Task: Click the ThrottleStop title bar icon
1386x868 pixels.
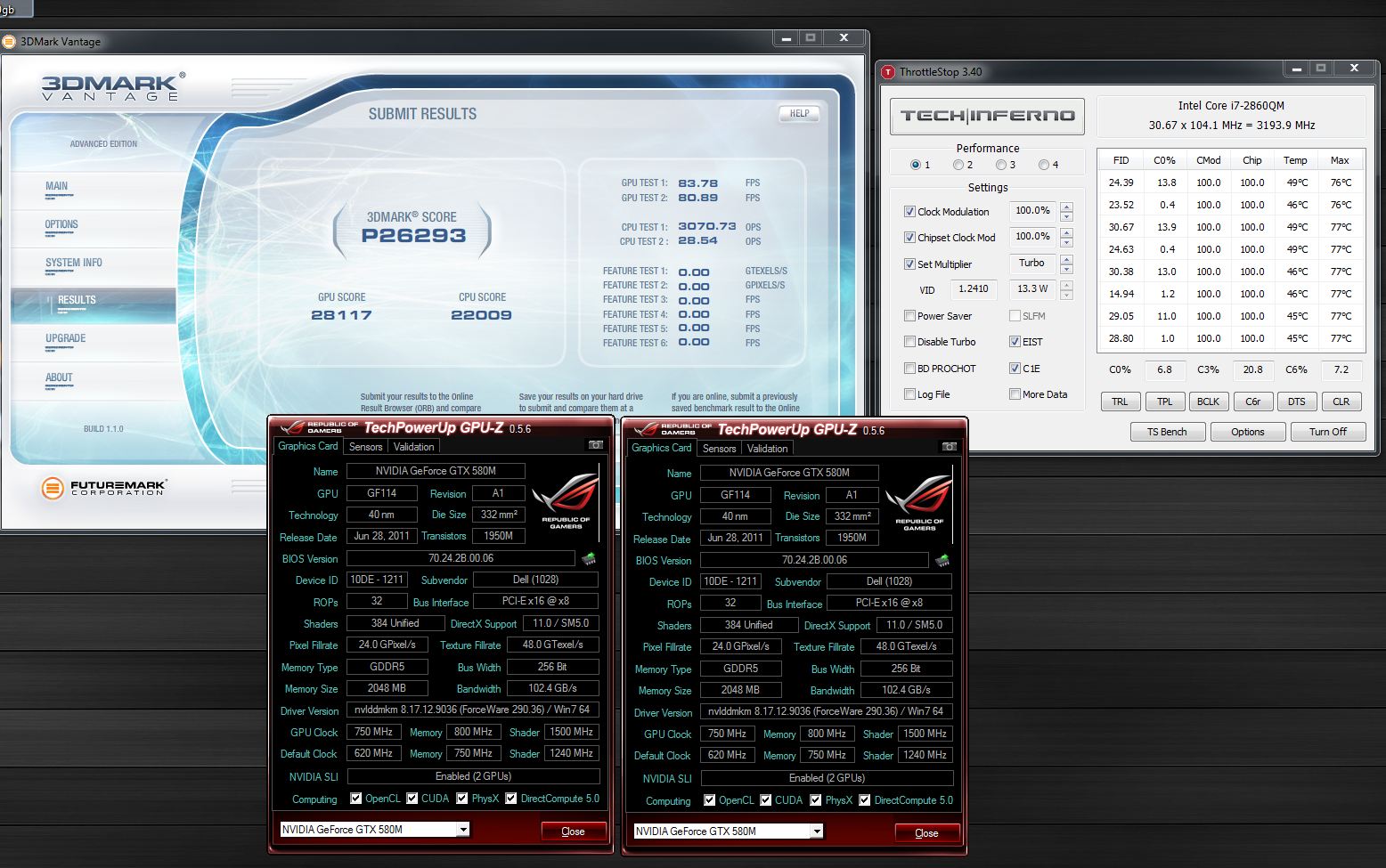Action: 888,72
